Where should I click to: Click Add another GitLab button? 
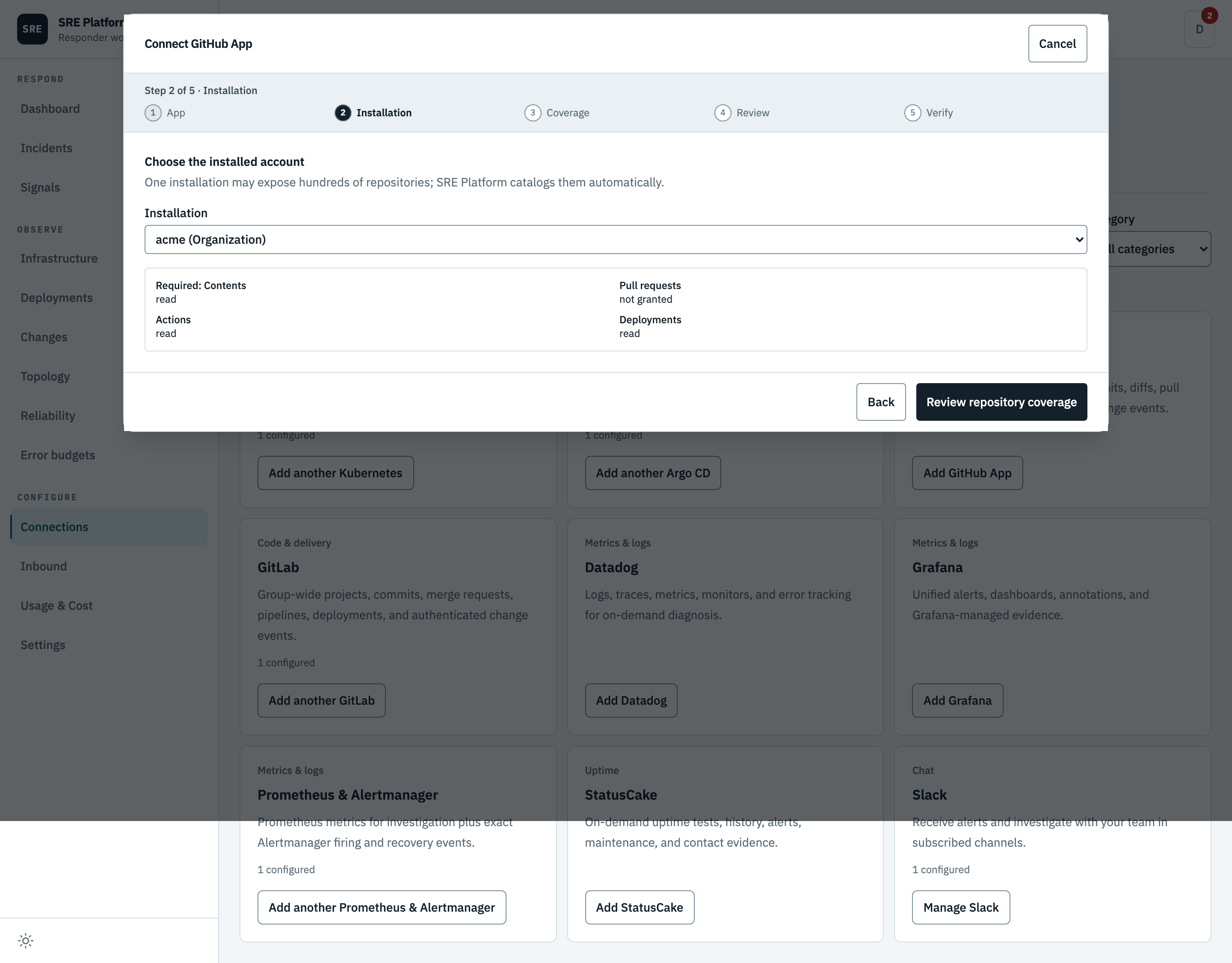click(x=322, y=700)
